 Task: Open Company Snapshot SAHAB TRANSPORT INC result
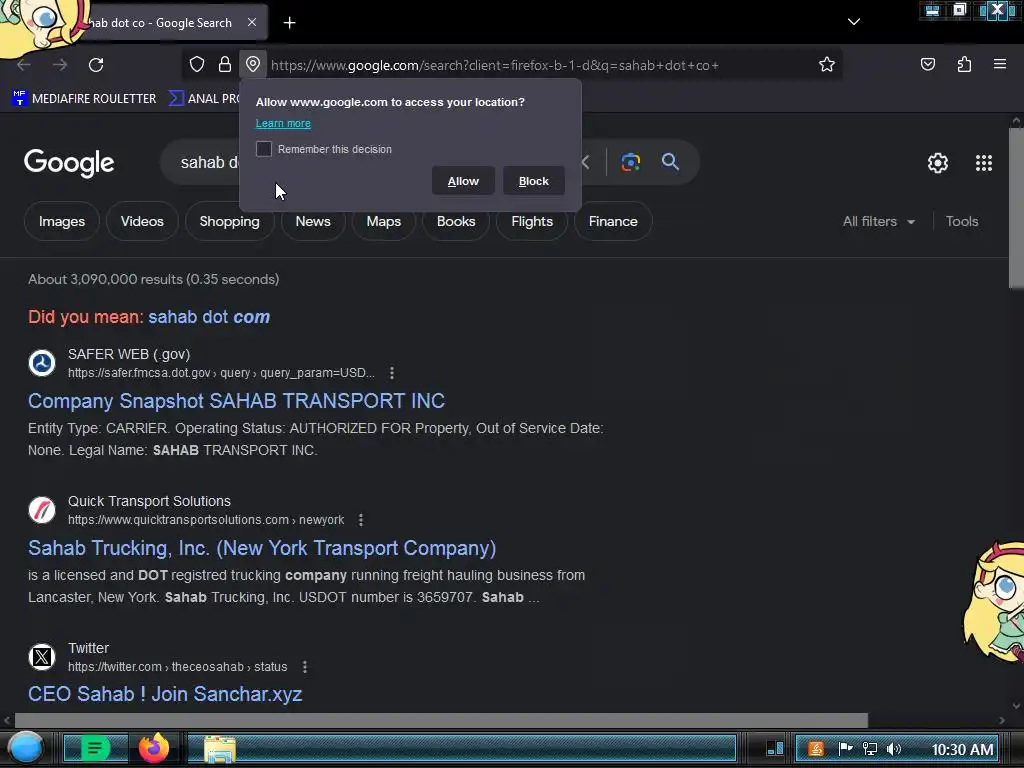click(x=236, y=400)
